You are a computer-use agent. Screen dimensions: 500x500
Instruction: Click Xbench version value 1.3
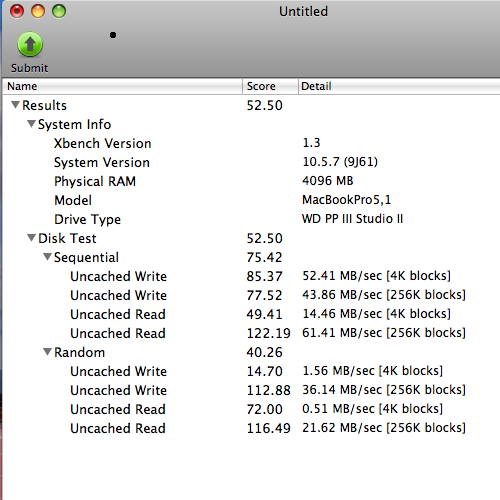[x=311, y=143]
